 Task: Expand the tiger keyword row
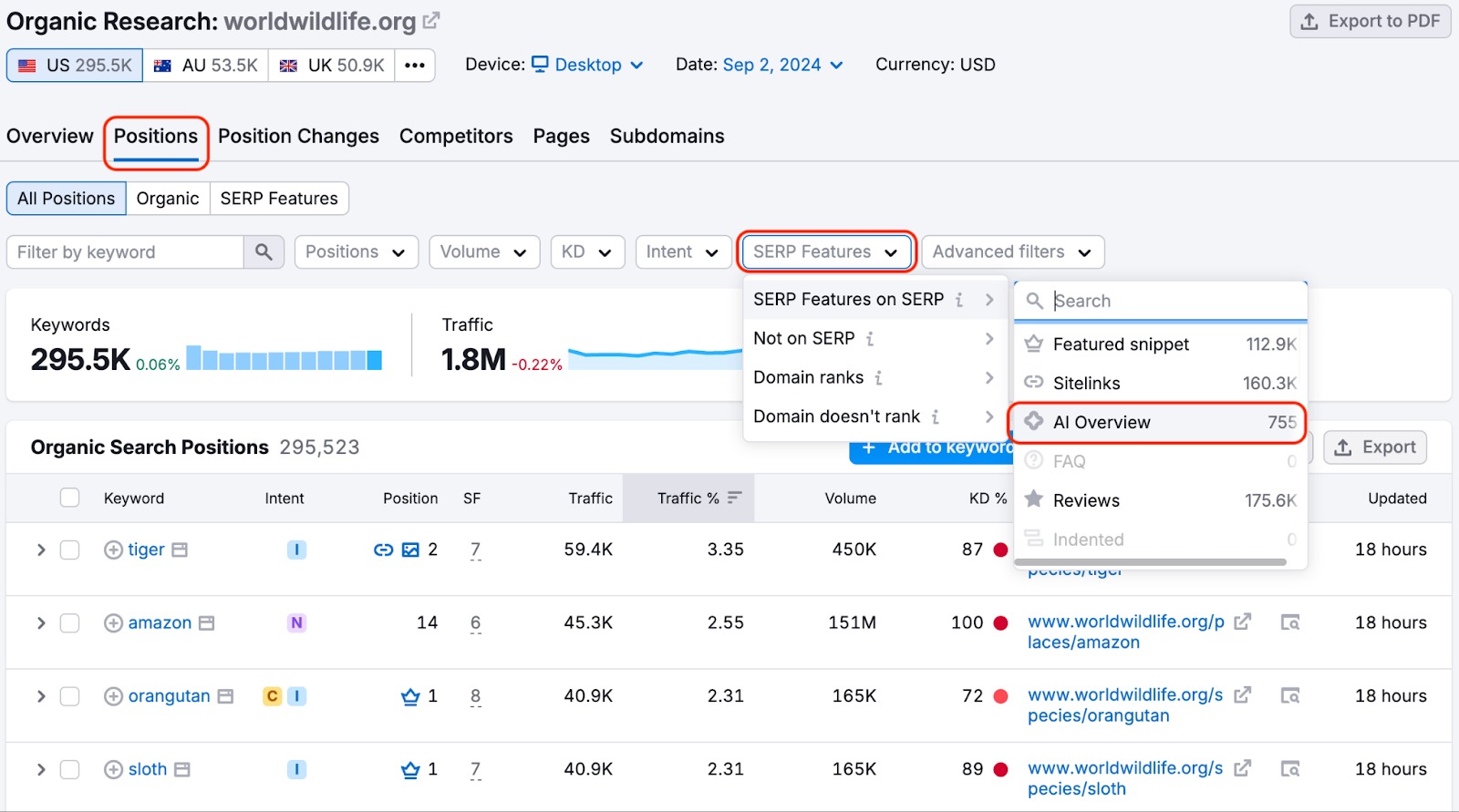pyautogui.click(x=40, y=550)
